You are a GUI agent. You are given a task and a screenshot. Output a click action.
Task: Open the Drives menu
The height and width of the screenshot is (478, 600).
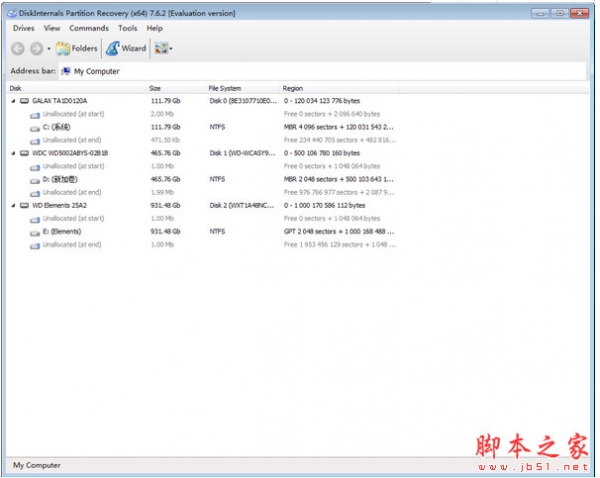pyautogui.click(x=24, y=28)
